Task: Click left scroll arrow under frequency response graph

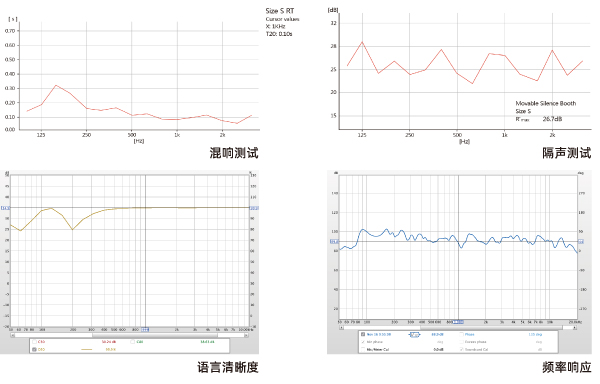Action: 341,328
